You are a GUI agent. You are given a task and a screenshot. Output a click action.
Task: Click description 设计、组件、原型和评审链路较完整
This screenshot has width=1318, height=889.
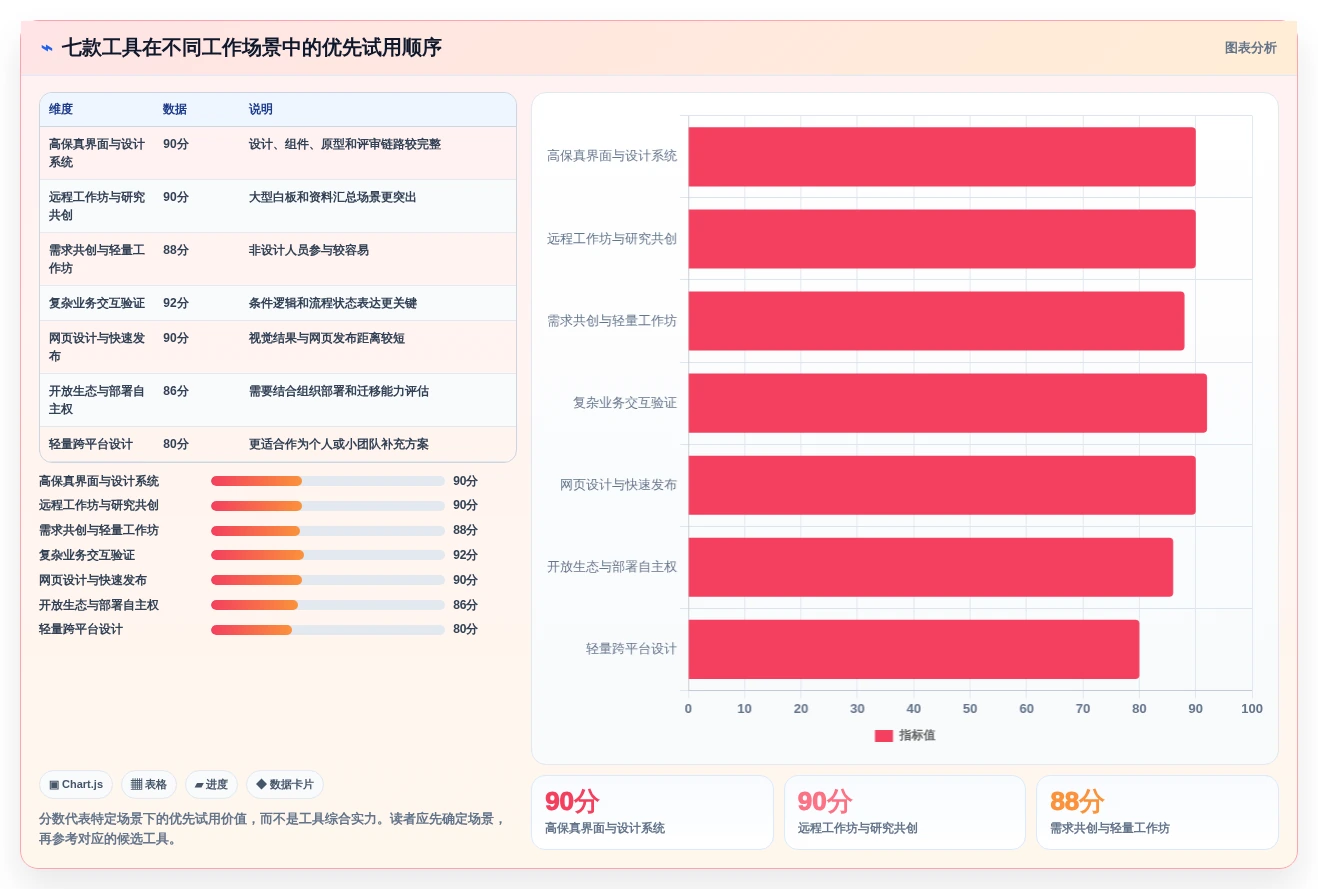[x=345, y=144]
